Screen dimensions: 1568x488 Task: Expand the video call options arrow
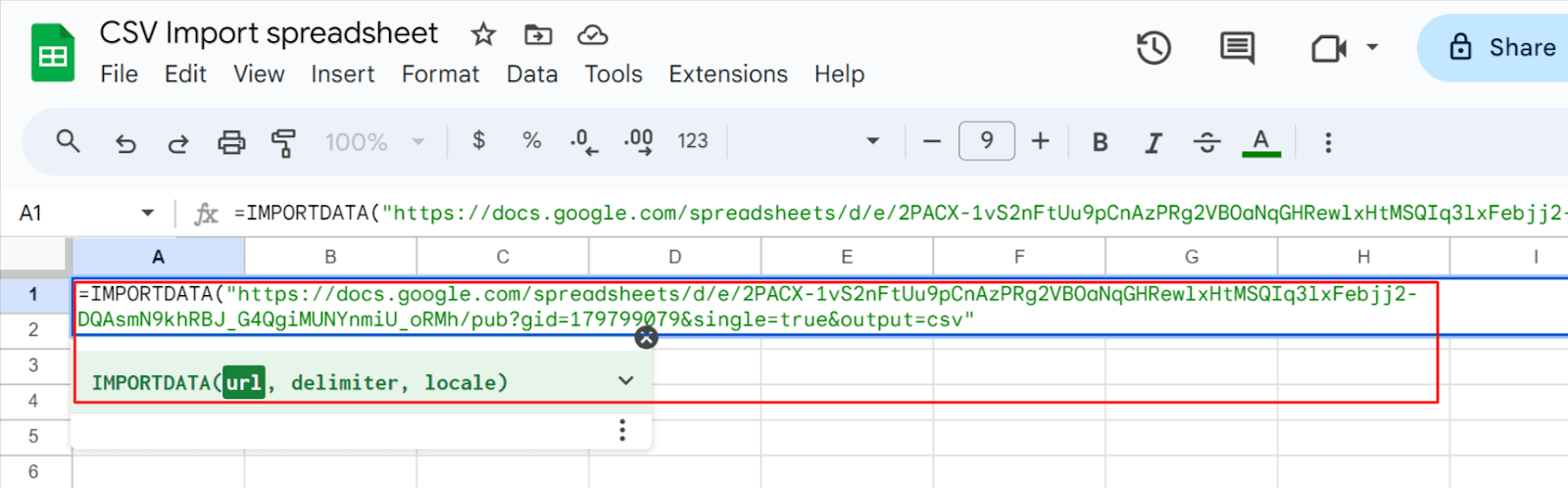(1373, 46)
